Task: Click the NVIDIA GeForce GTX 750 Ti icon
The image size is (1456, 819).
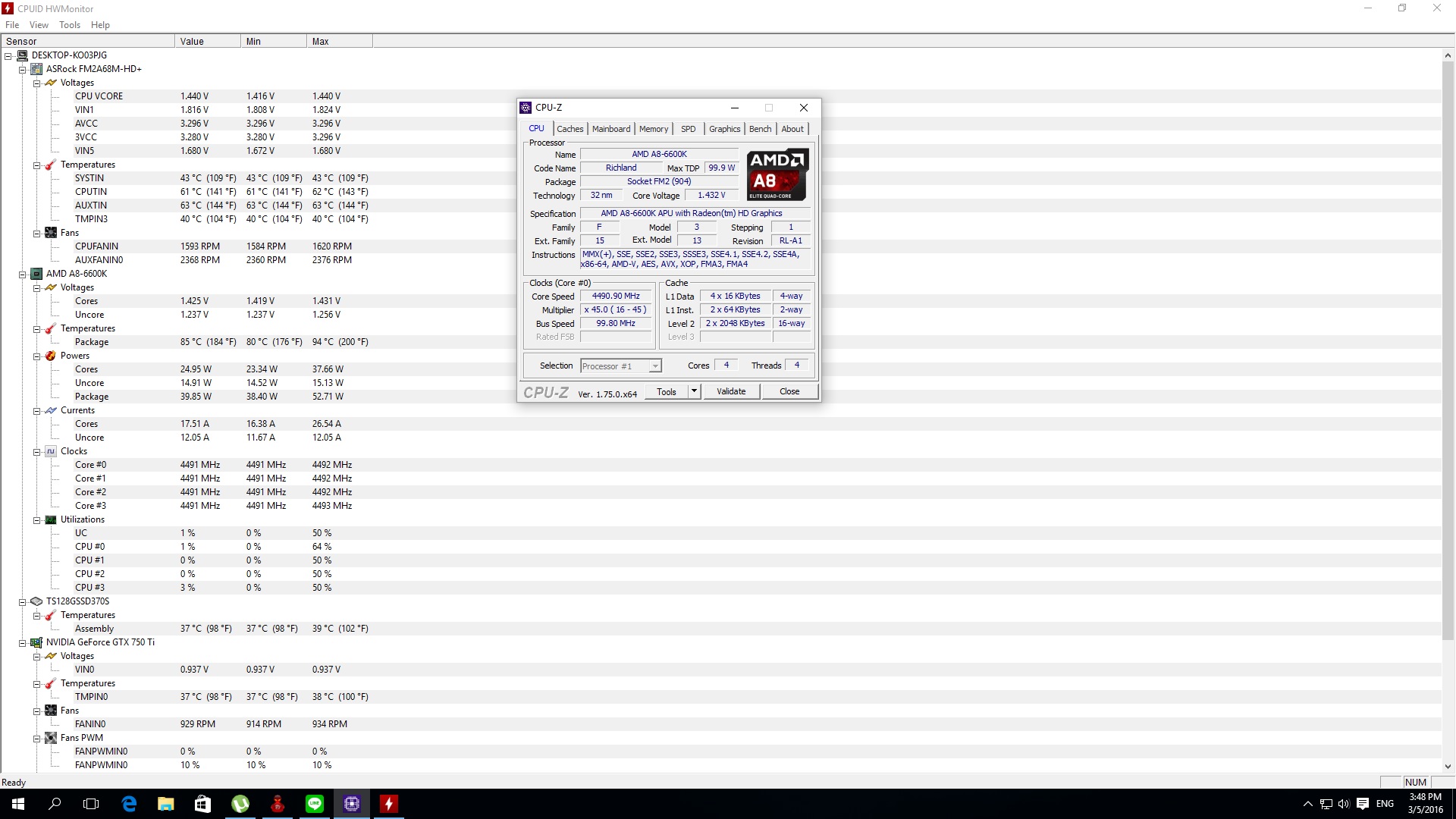Action: tap(36, 642)
